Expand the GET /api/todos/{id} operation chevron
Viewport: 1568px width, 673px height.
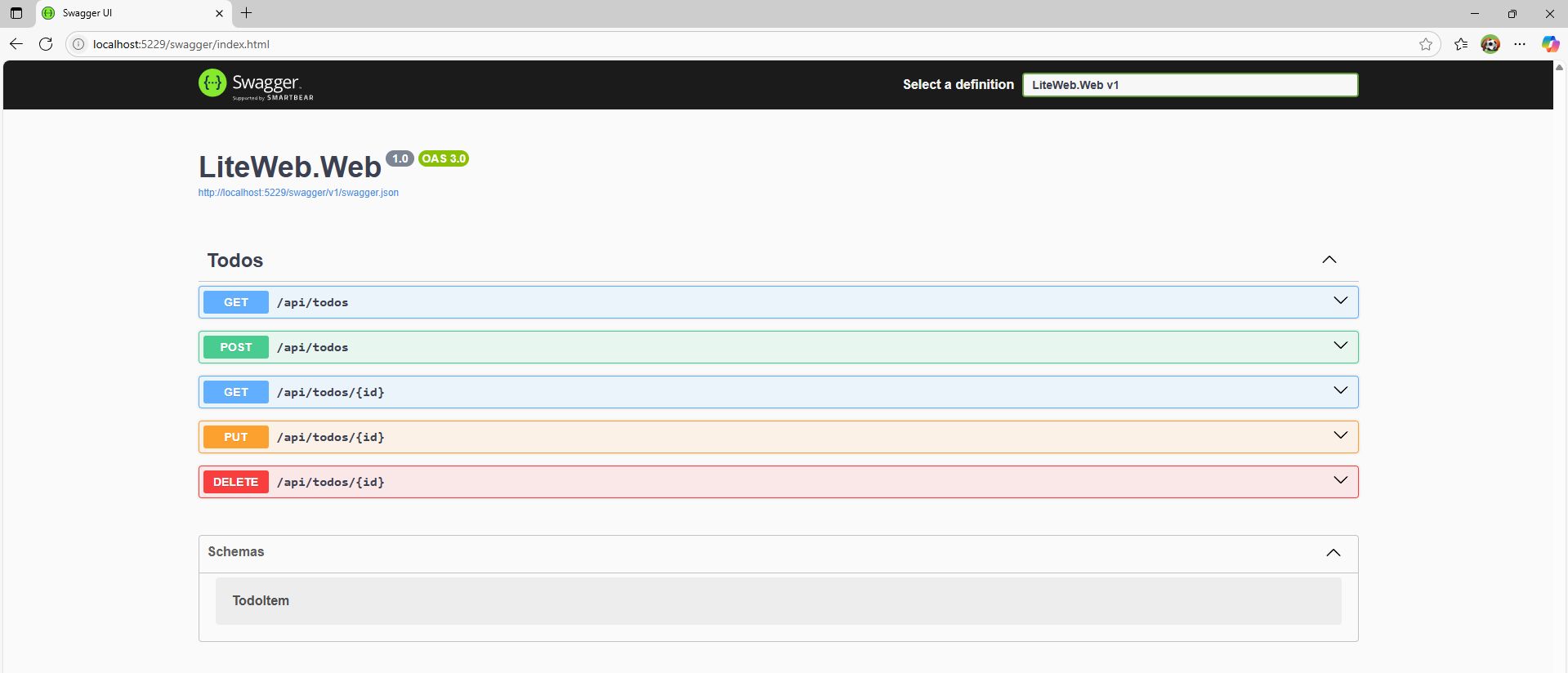1341,391
